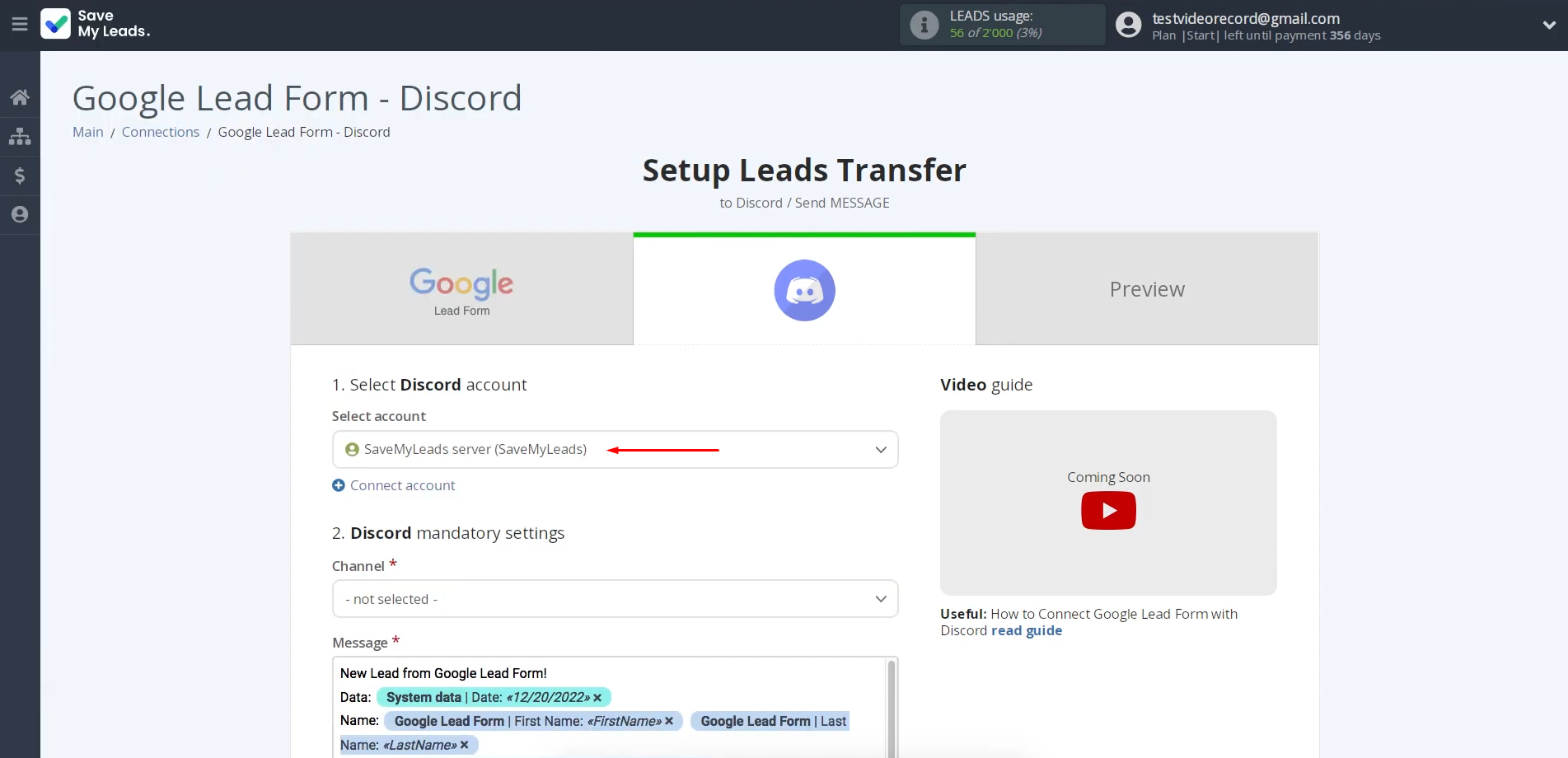Click the Message field scrollbar
Screen dimensions: 1568x758
891,708
